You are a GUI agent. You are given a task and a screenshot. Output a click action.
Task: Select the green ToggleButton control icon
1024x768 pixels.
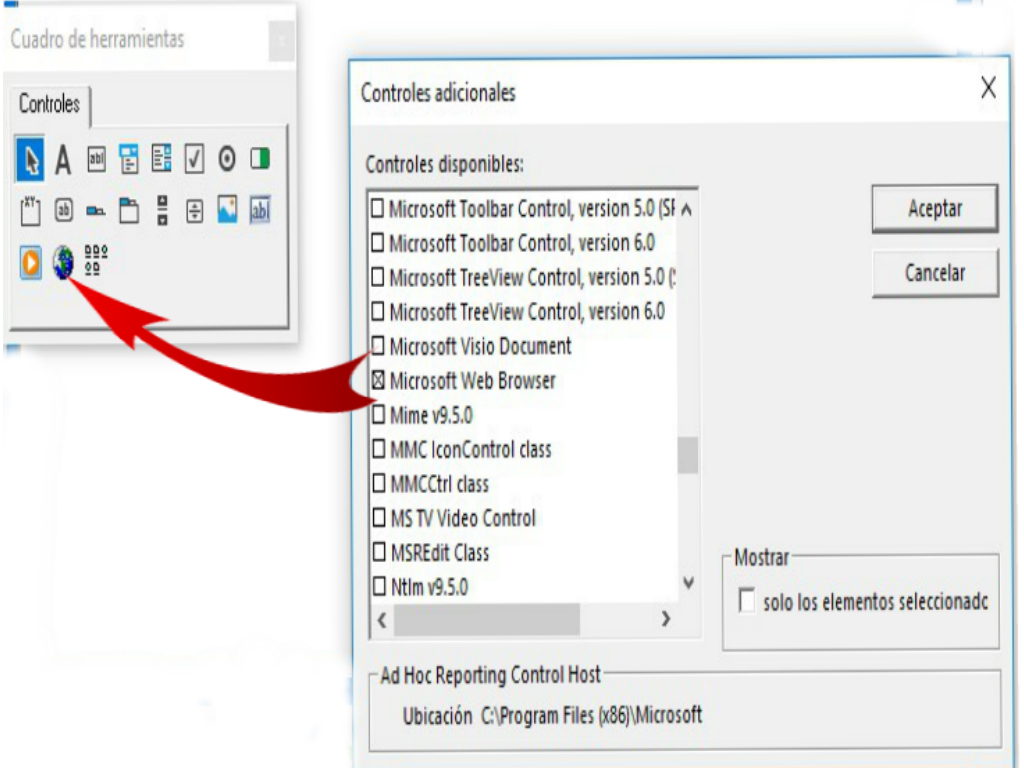click(x=260, y=159)
